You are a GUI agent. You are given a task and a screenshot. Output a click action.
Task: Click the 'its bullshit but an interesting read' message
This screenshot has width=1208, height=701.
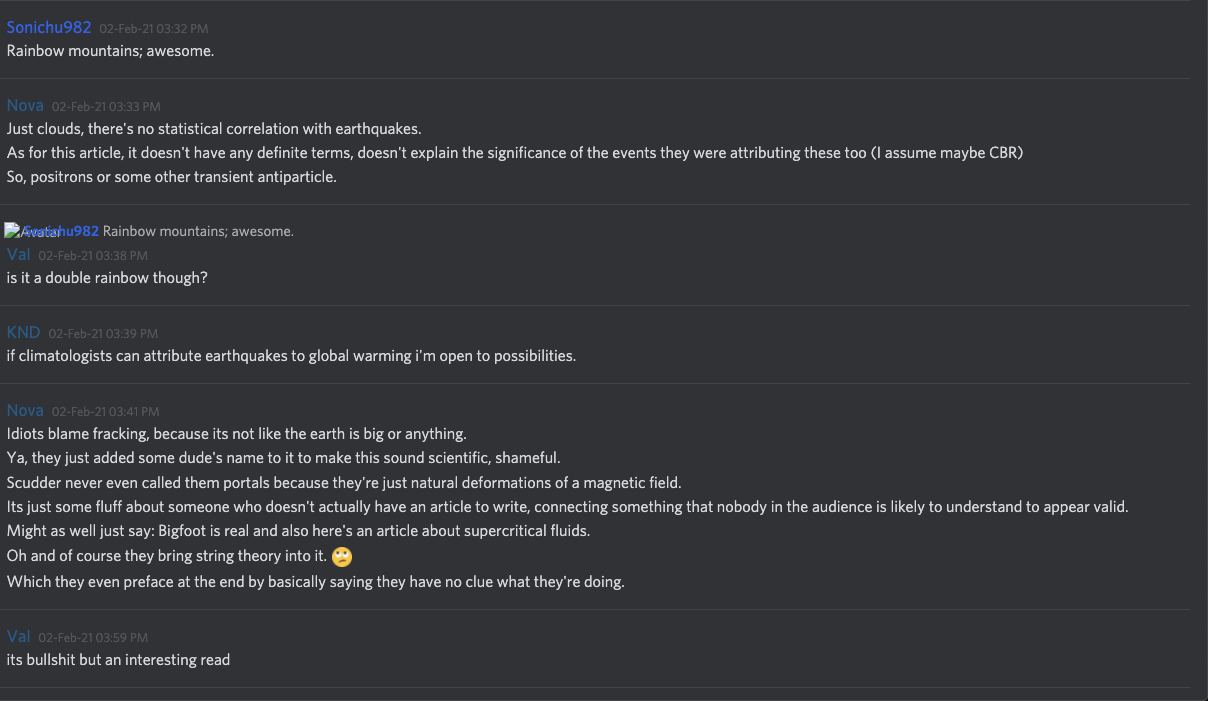point(118,660)
